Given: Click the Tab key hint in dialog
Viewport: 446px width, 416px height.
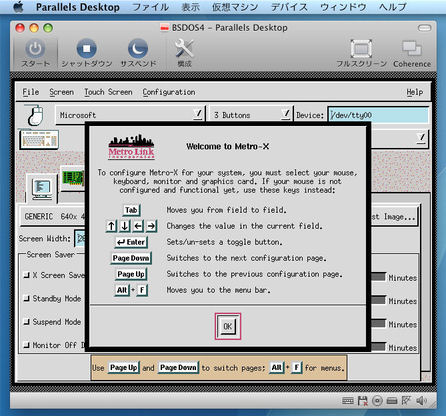Looking at the screenshot, I should pyautogui.click(x=131, y=210).
